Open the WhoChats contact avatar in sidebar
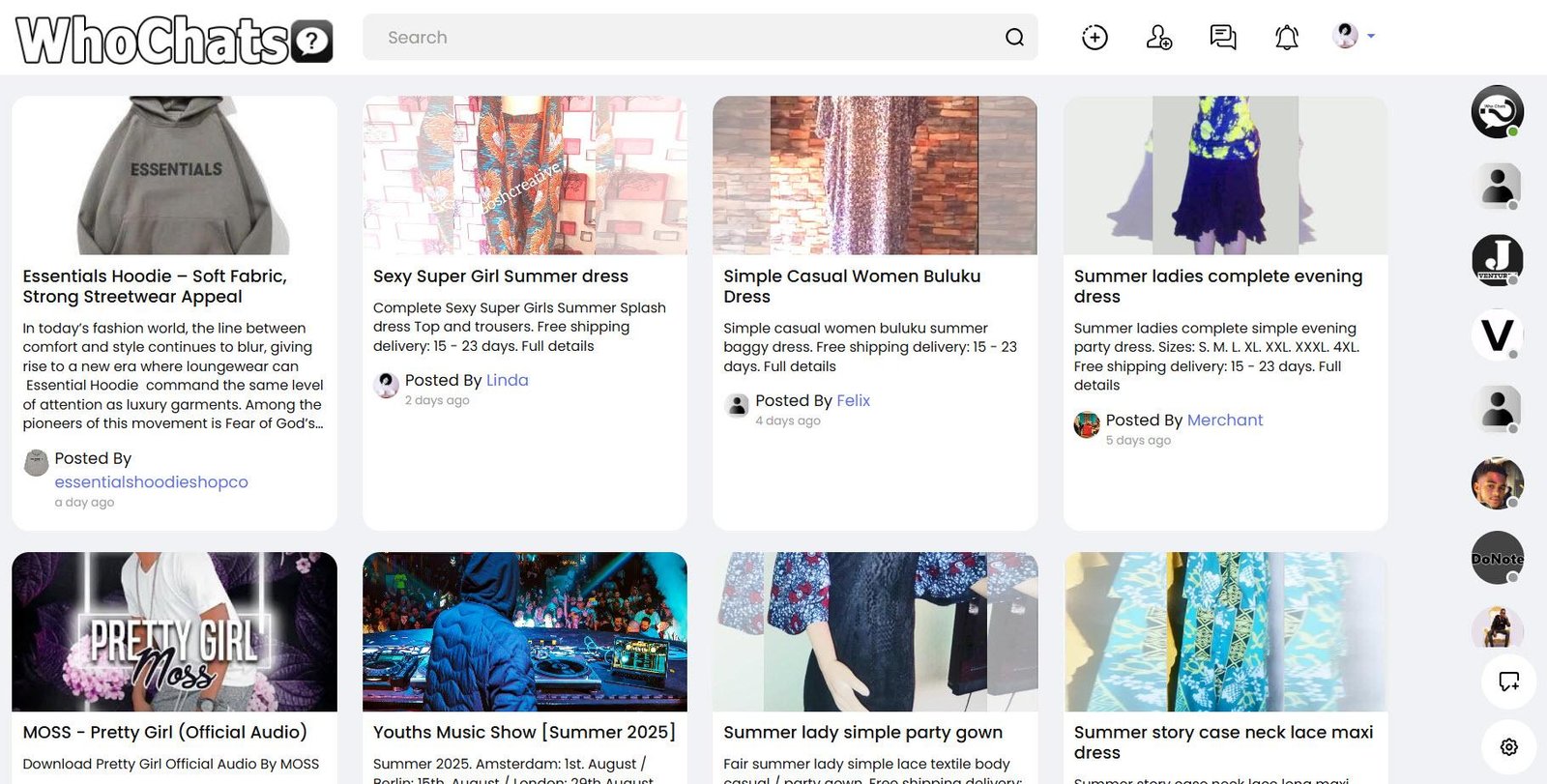 click(x=1498, y=112)
